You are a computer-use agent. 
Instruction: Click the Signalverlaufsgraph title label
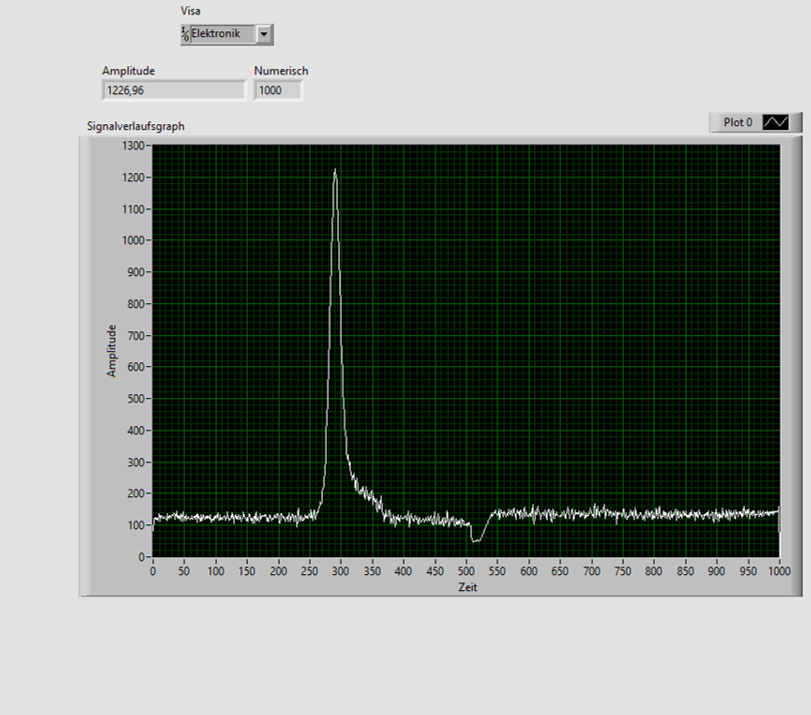(x=136, y=127)
